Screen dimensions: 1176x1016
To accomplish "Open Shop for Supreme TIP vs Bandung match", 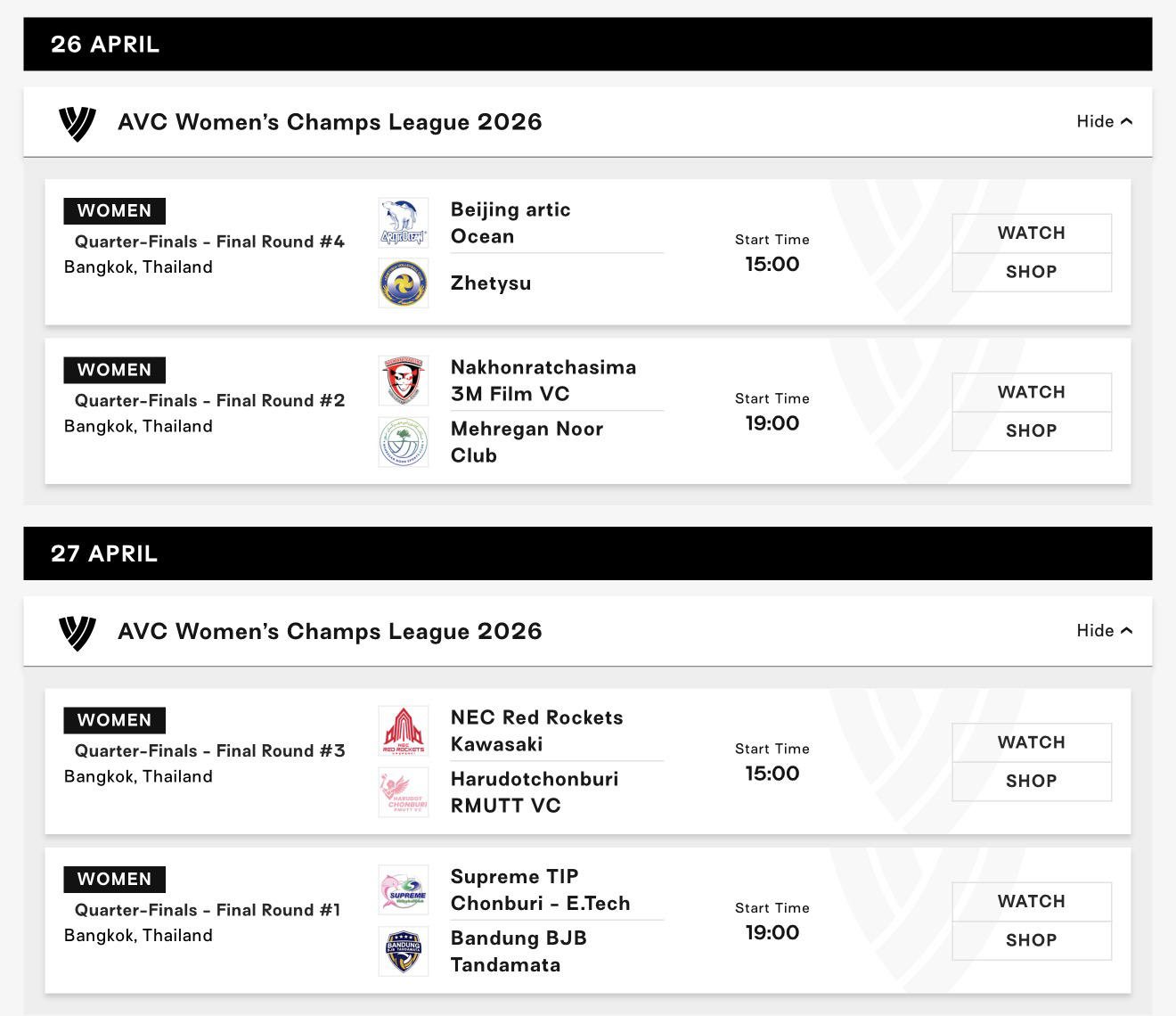I will click(x=1031, y=940).
